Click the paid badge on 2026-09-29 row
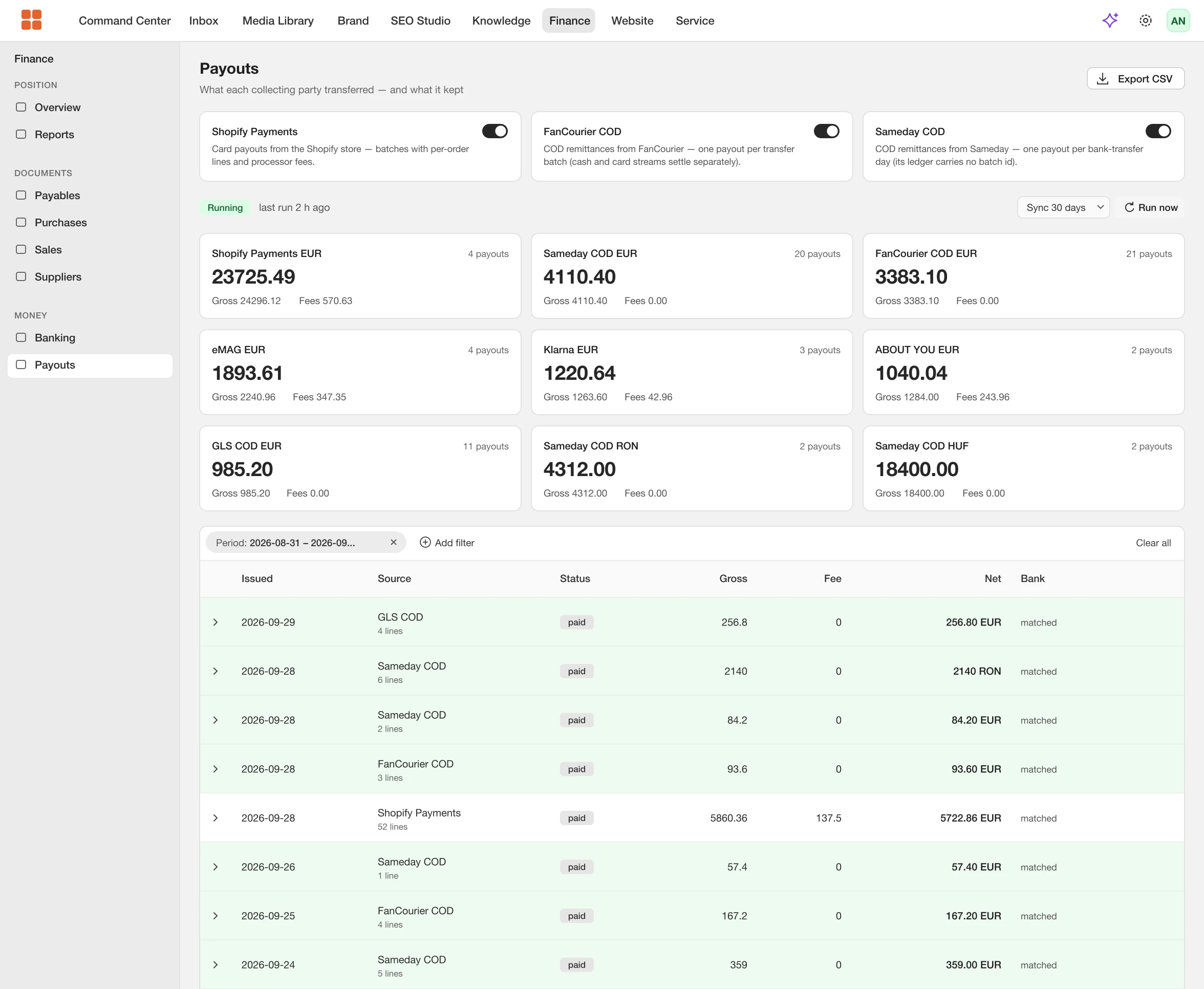The height and width of the screenshot is (989, 1204). pyautogui.click(x=576, y=622)
